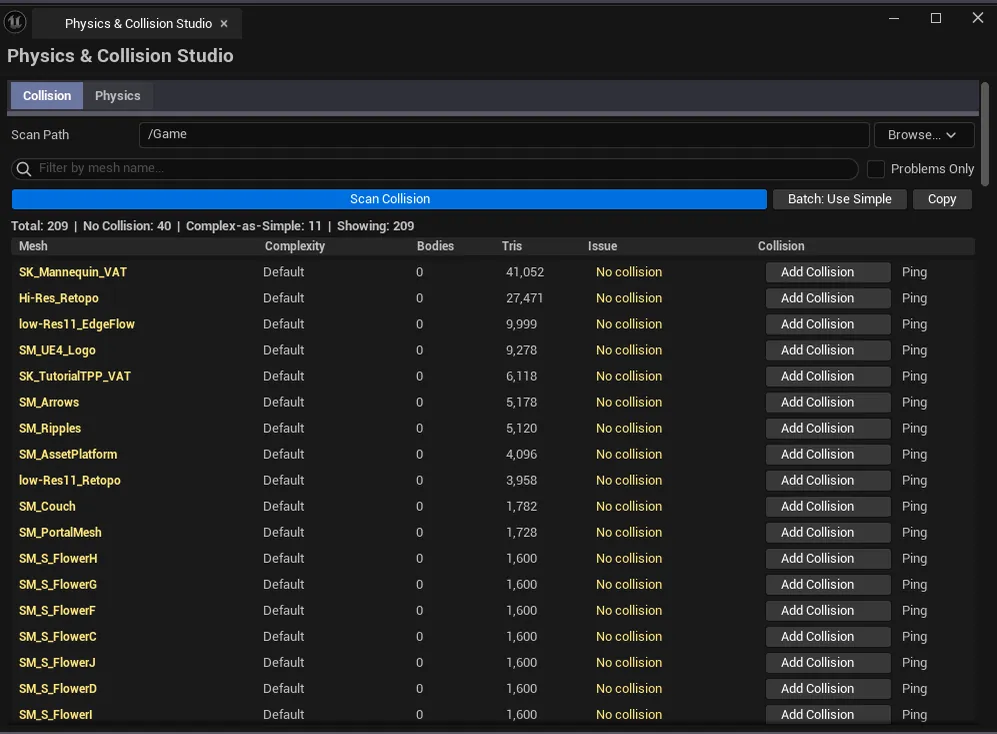Add Collision for low-Res11_Retopo
Image resolution: width=997 pixels, height=734 pixels.
(828, 481)
